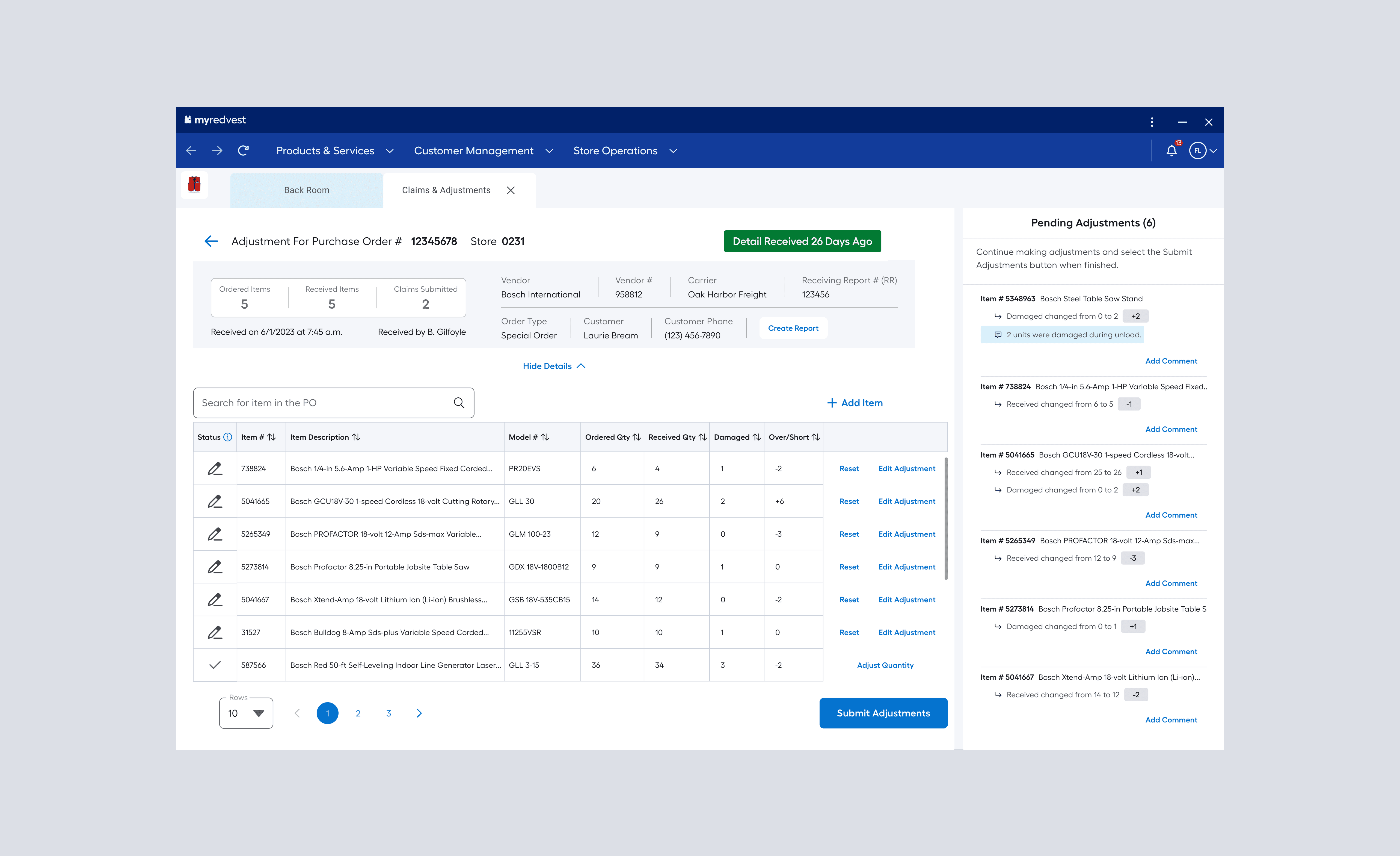Click the search magnifier icon in PO search
The height and width of the screenshot is (856, 1400).
pyautogui.click(x=459, y=403)
